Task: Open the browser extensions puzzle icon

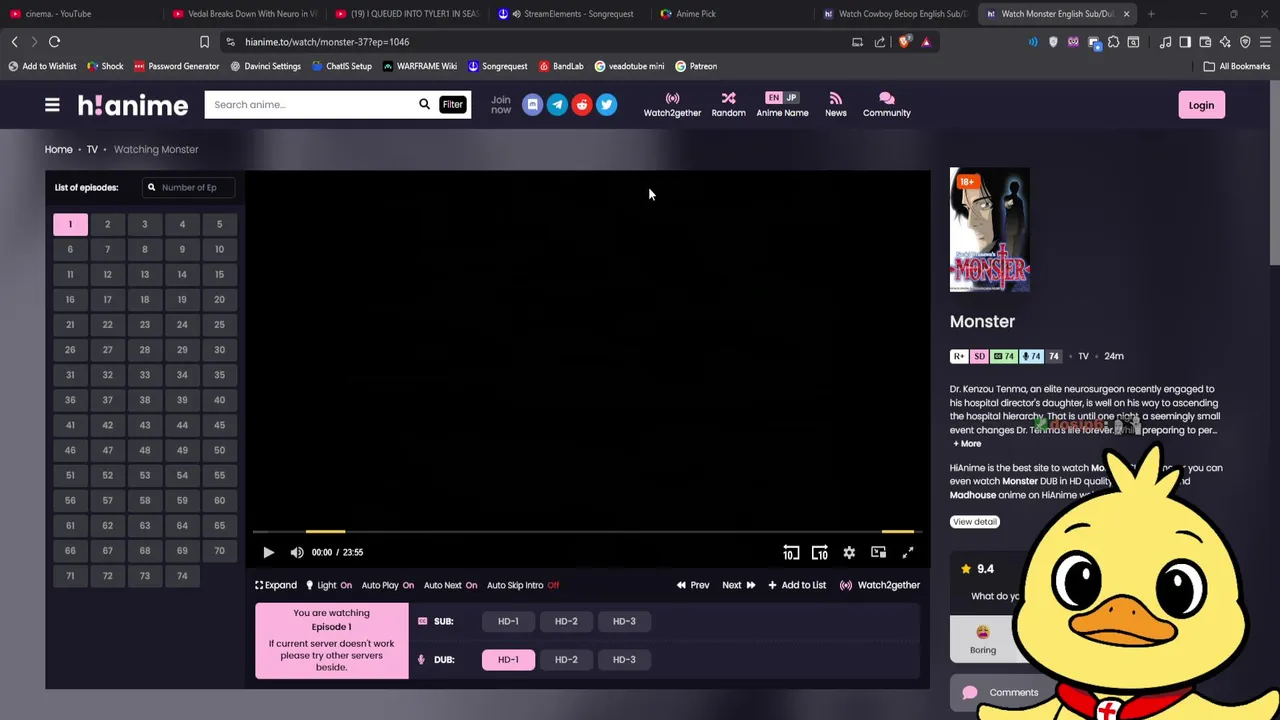Action: 1113,42
